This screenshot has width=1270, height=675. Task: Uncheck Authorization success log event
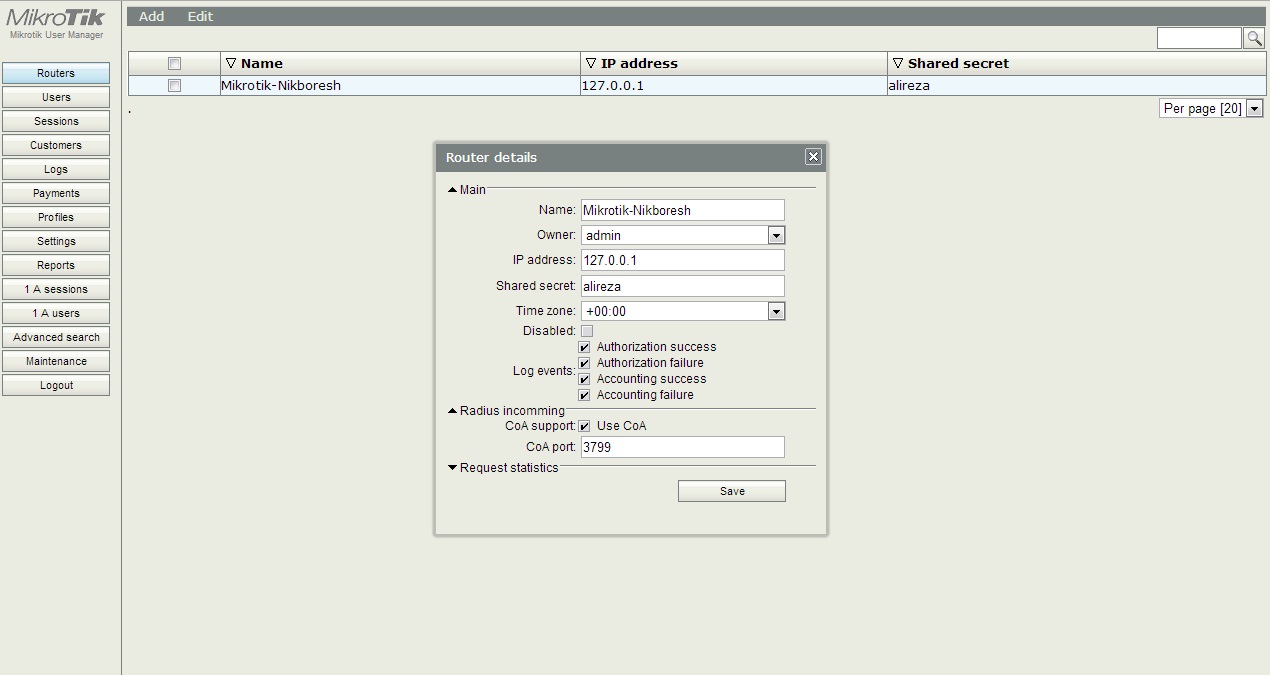585,347
